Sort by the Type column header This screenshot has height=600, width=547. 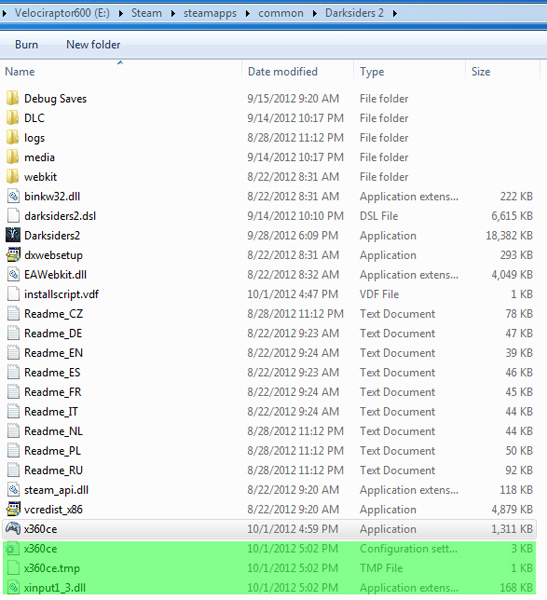pos(409,72)
